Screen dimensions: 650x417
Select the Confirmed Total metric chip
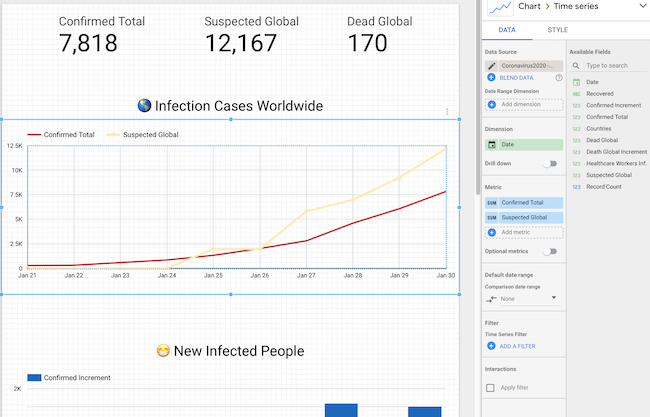(524, 203)
